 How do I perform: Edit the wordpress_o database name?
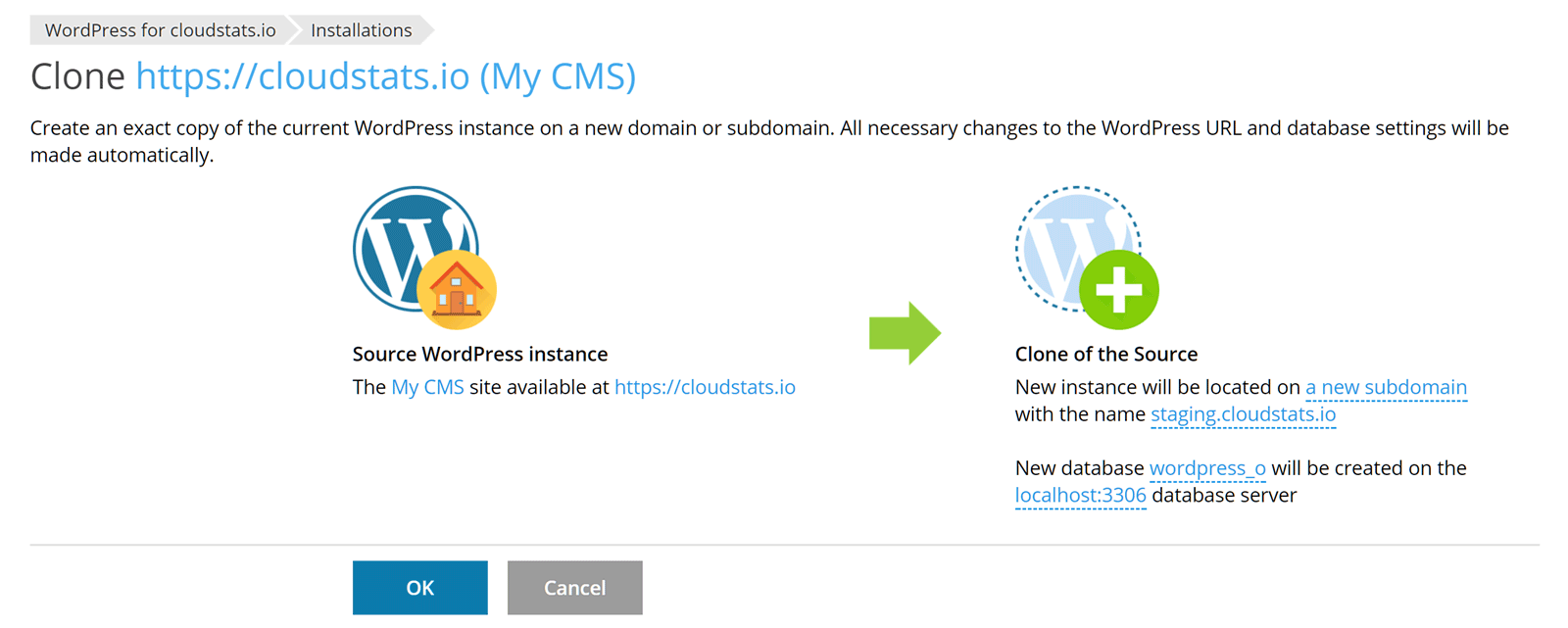coord(1207,468)
